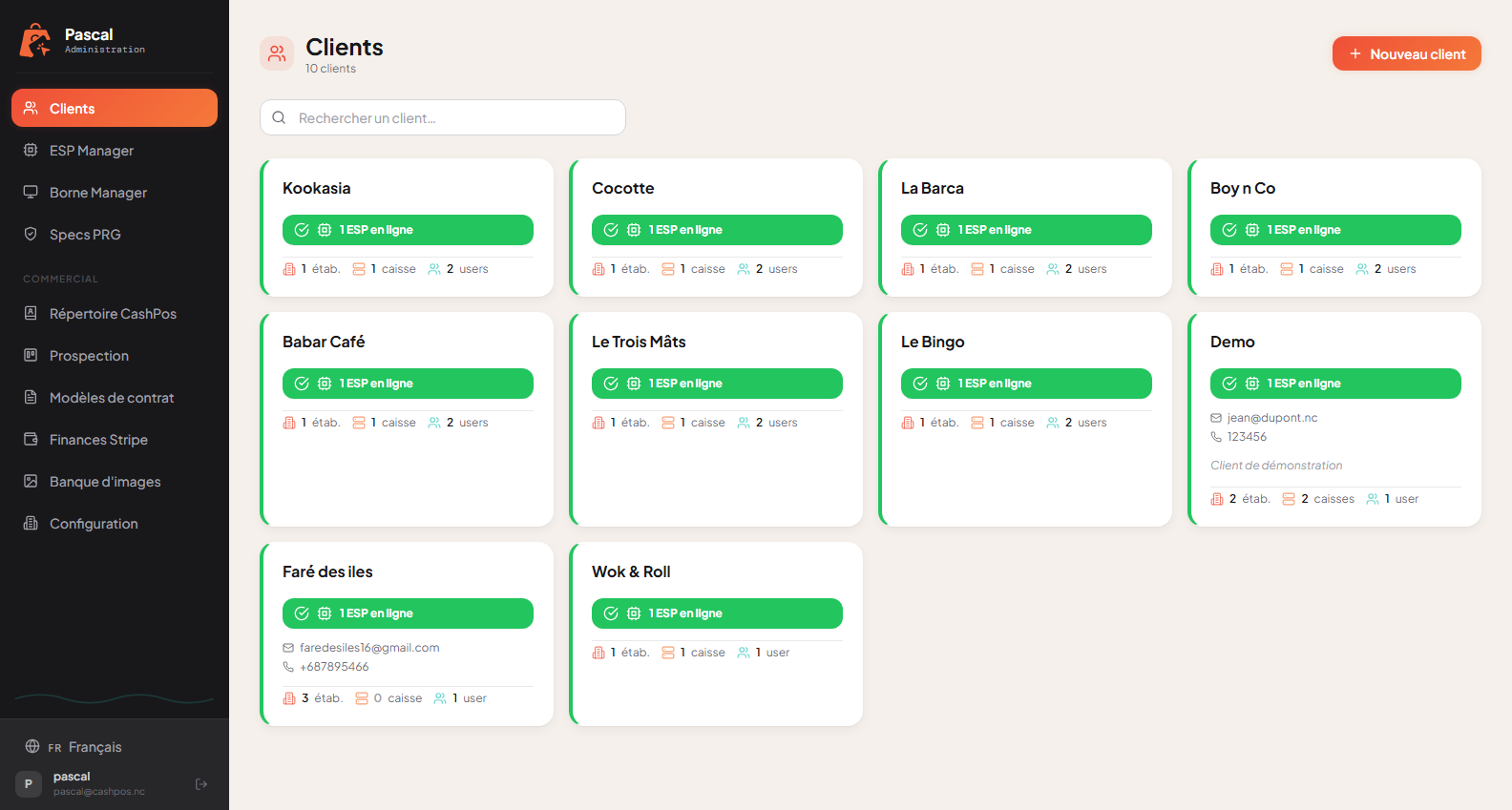Open the Boy n Co client card
This screenshot has height=810, width=1512.
pos(1334,227)
